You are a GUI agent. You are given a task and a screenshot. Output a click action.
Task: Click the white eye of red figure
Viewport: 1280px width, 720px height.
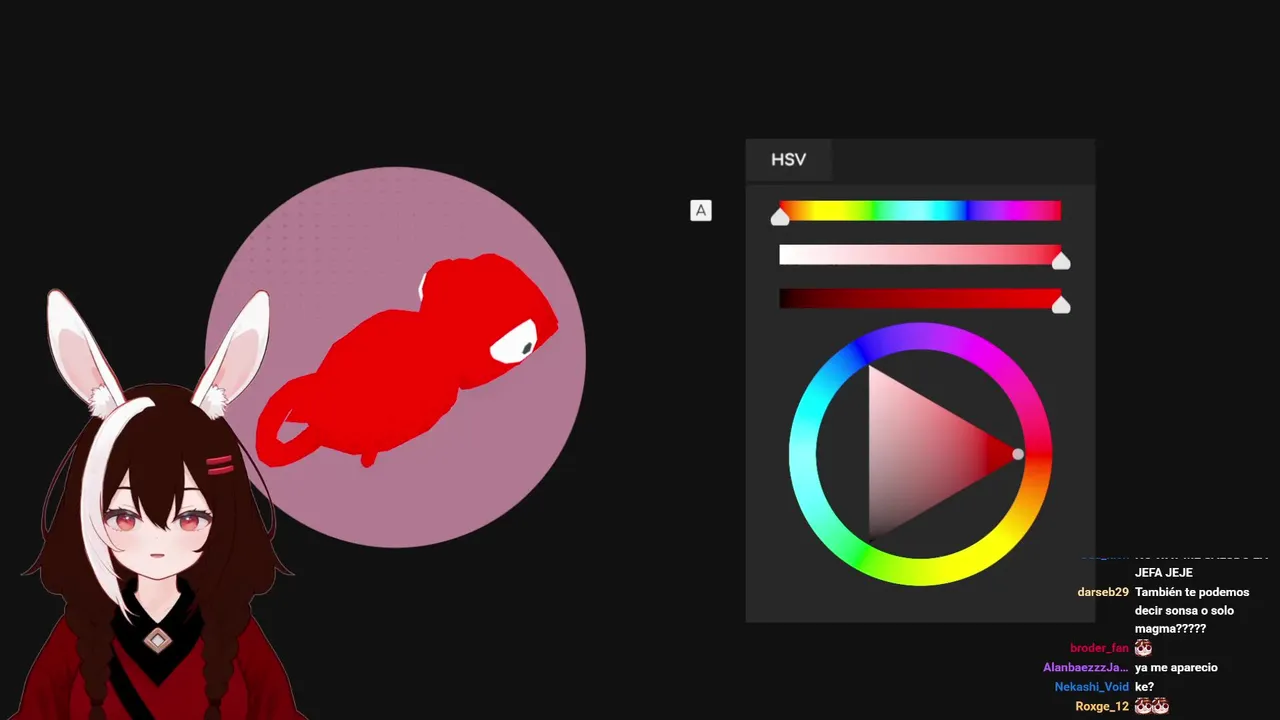pyautogui.click(x=514, y=343)
